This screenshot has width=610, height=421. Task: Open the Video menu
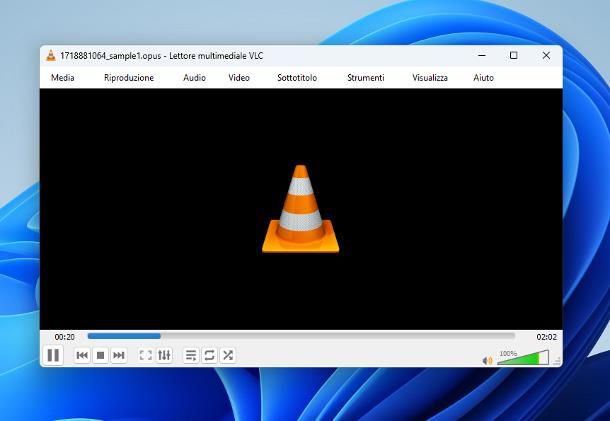coord(239,77)
